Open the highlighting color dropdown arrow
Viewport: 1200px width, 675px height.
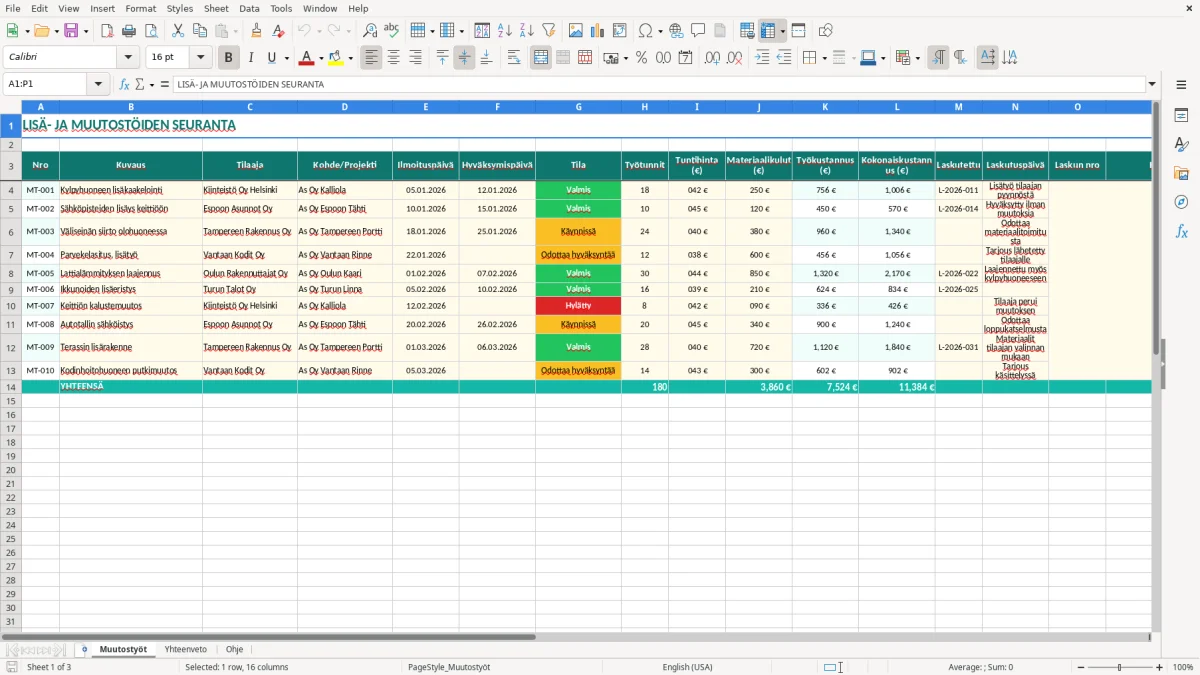click(x=351, y=58)
